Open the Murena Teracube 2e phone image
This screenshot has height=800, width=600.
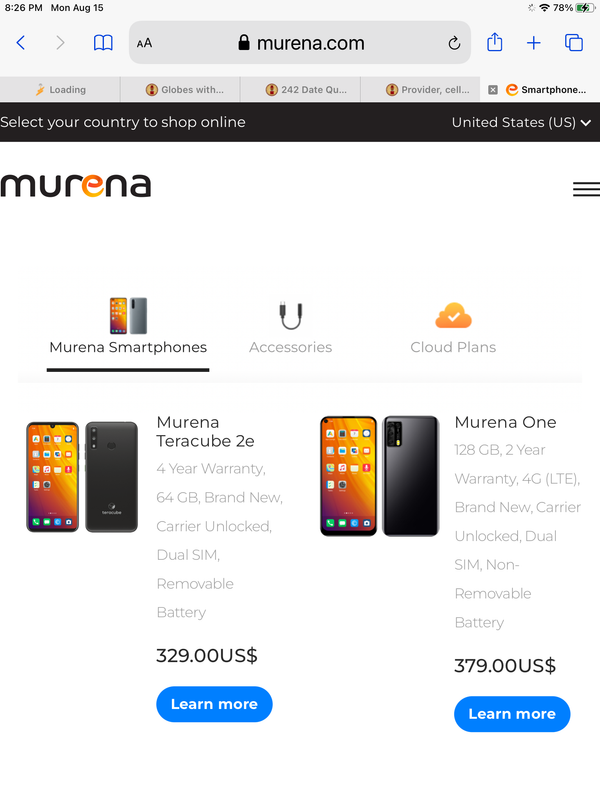coord(82,477)
